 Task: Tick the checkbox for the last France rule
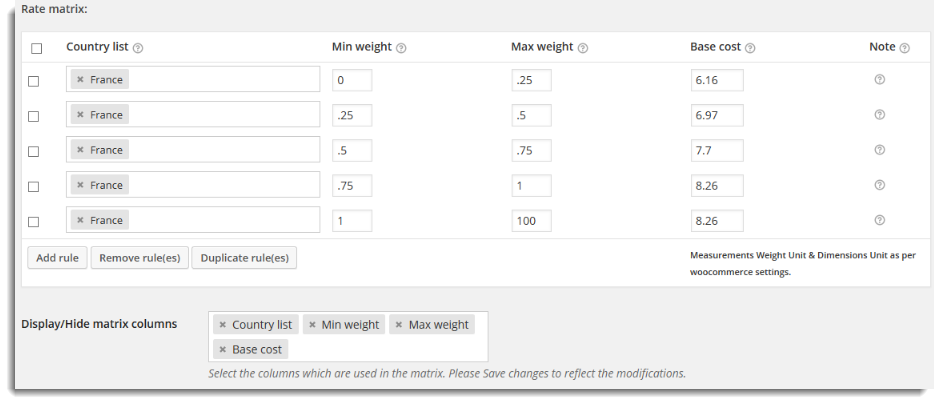tap(34, 222)
